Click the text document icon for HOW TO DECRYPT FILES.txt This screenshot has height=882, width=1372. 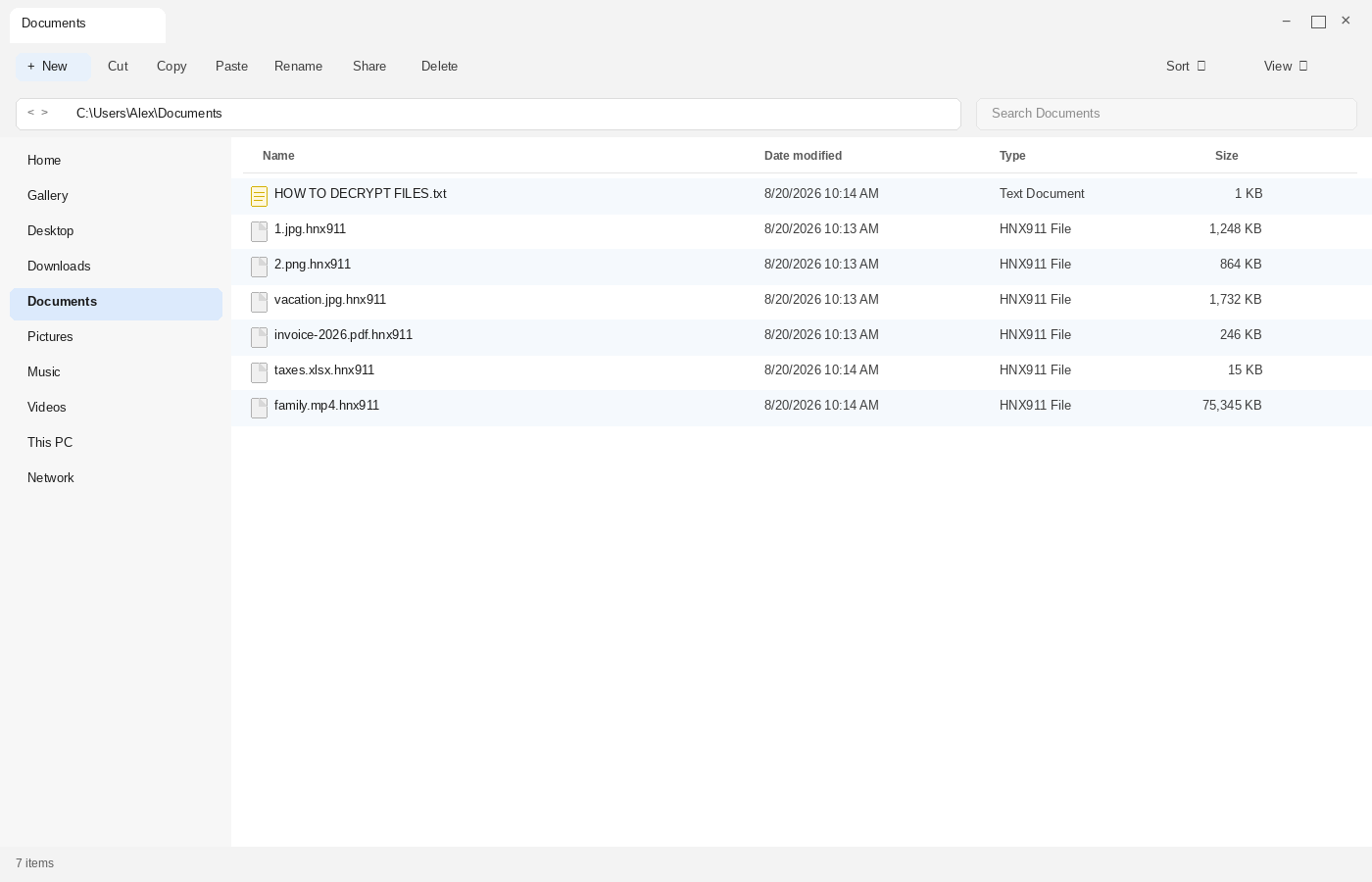click(259, 197)
